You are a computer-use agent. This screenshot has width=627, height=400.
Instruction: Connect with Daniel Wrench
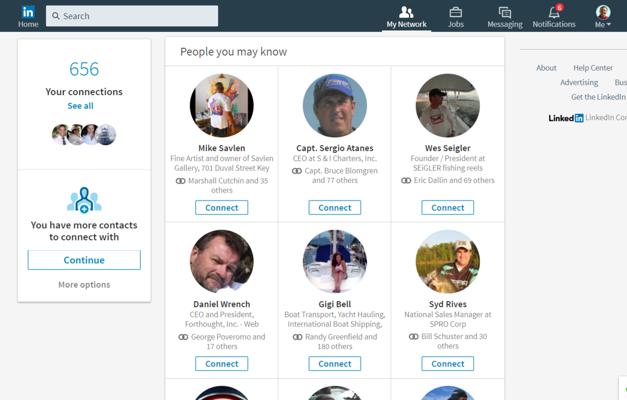[x=221, y=364]
